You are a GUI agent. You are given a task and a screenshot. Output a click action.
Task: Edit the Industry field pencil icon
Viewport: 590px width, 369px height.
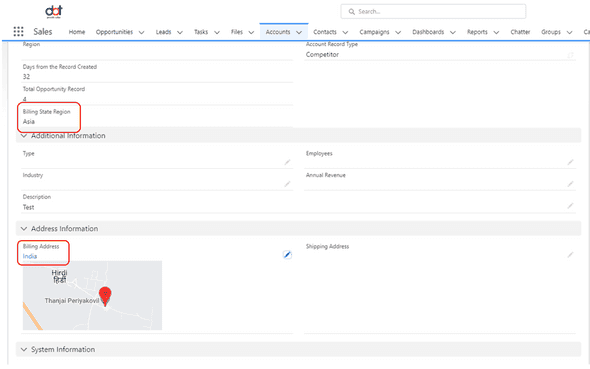click(287, 184)
